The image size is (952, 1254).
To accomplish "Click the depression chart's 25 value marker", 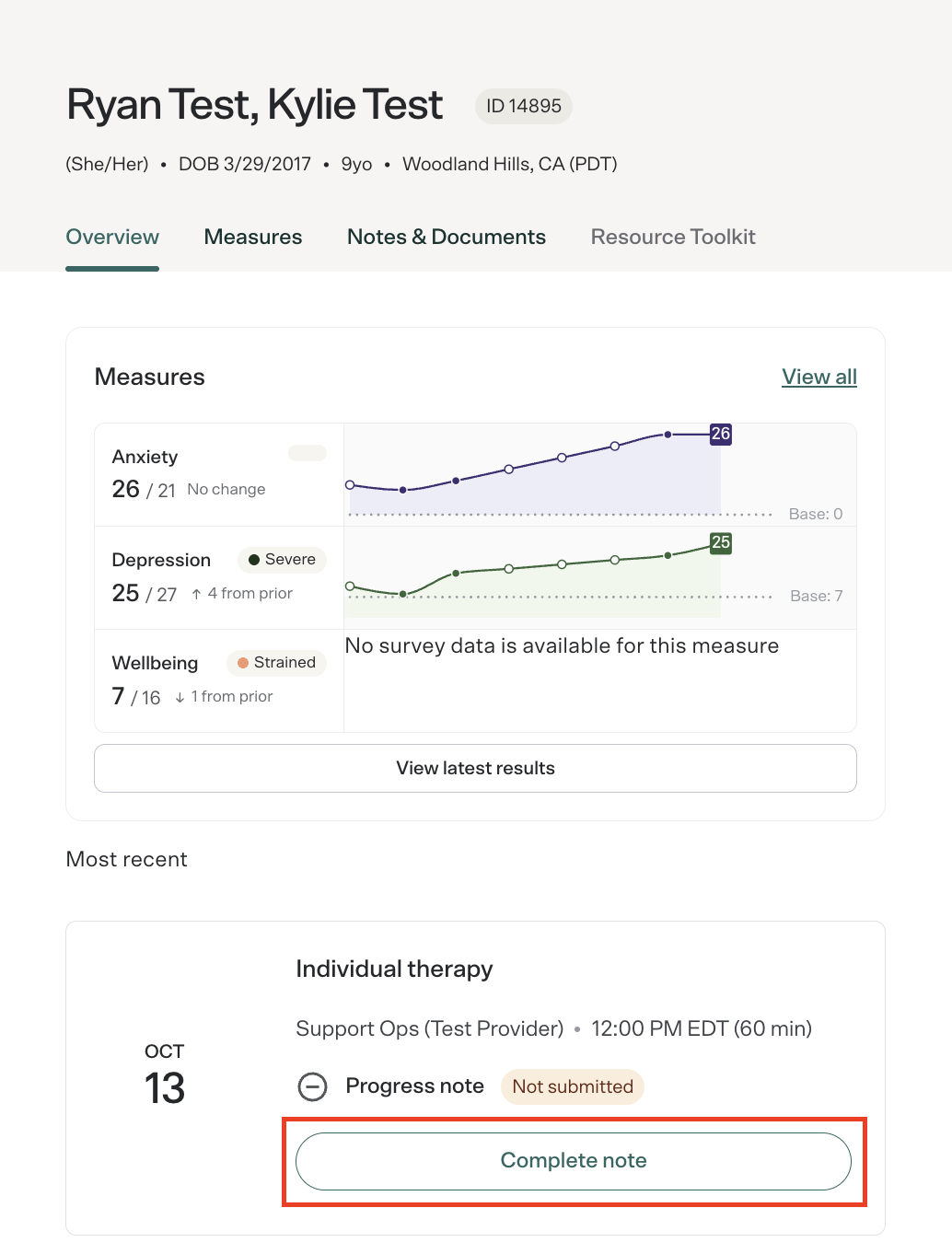I will [x=721, y=542].
